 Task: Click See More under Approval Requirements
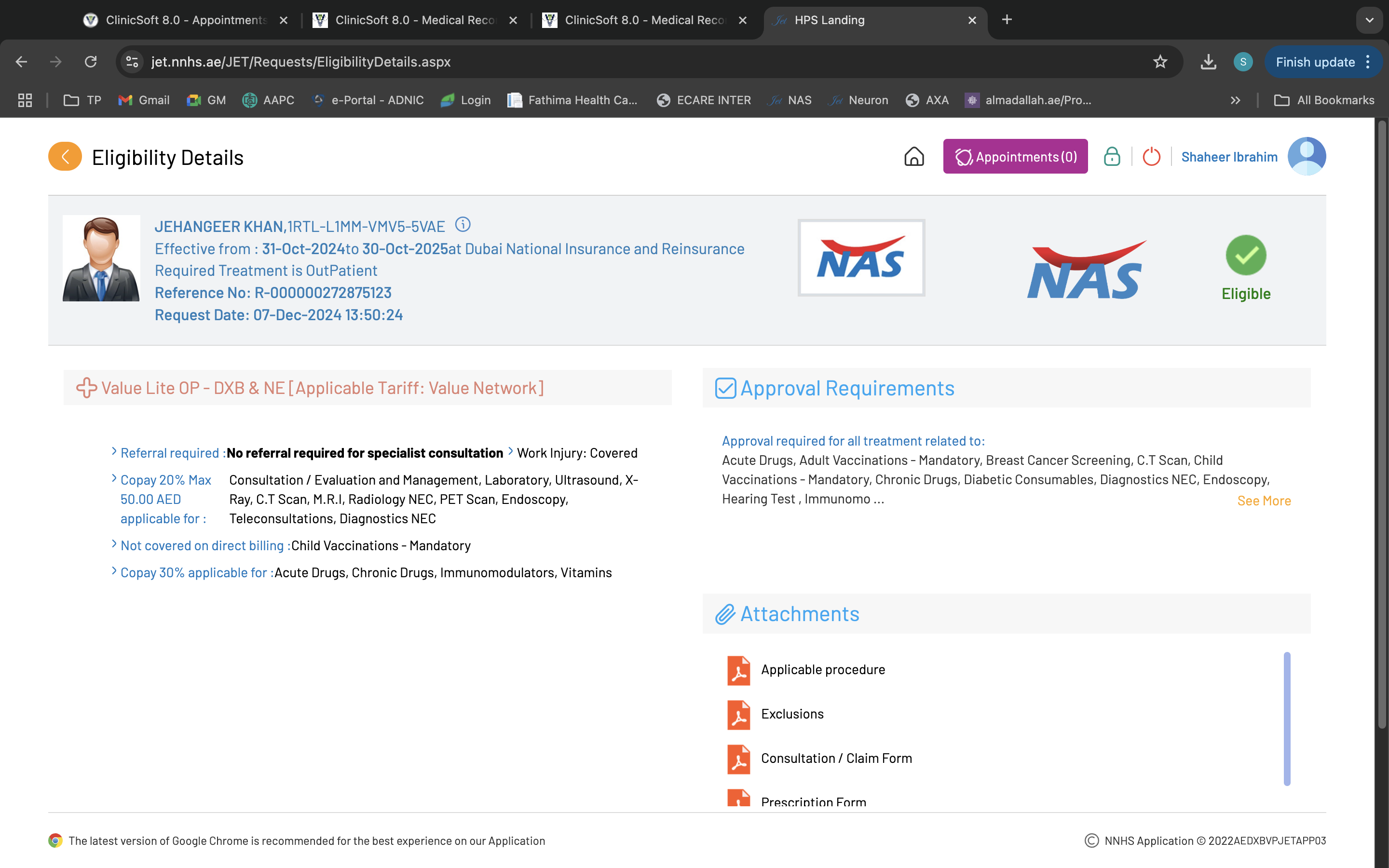1263,501
